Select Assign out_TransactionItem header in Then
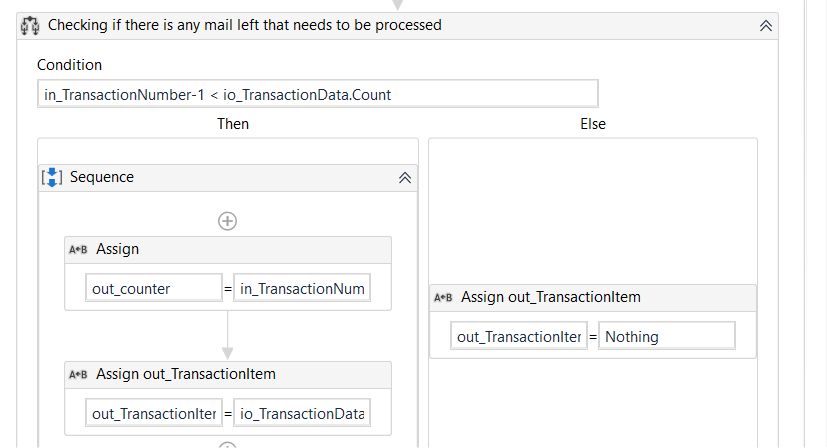 pyautogui.click(x=186, y=374)
